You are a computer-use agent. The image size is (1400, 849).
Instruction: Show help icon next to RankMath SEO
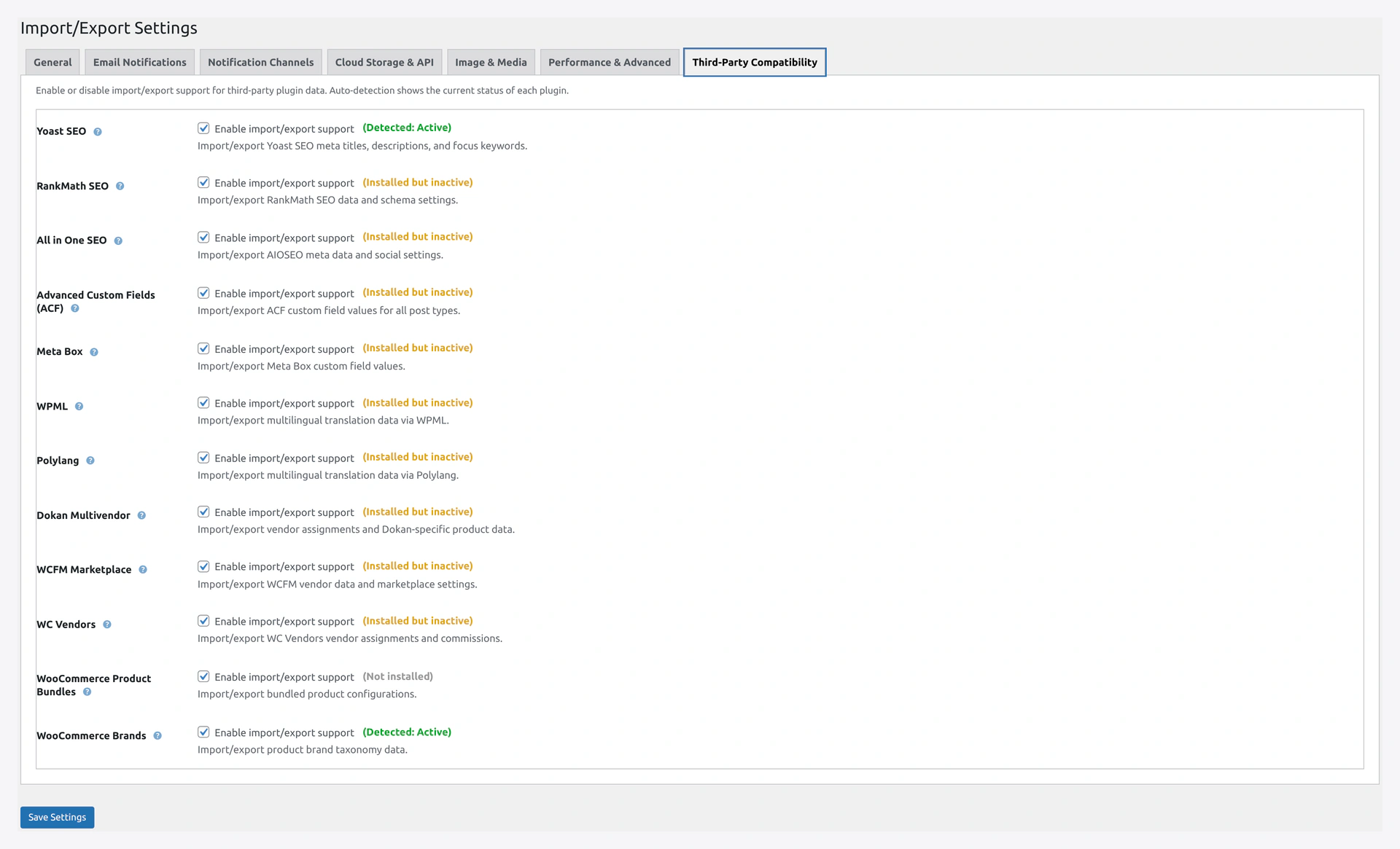(x=120, y=187)
